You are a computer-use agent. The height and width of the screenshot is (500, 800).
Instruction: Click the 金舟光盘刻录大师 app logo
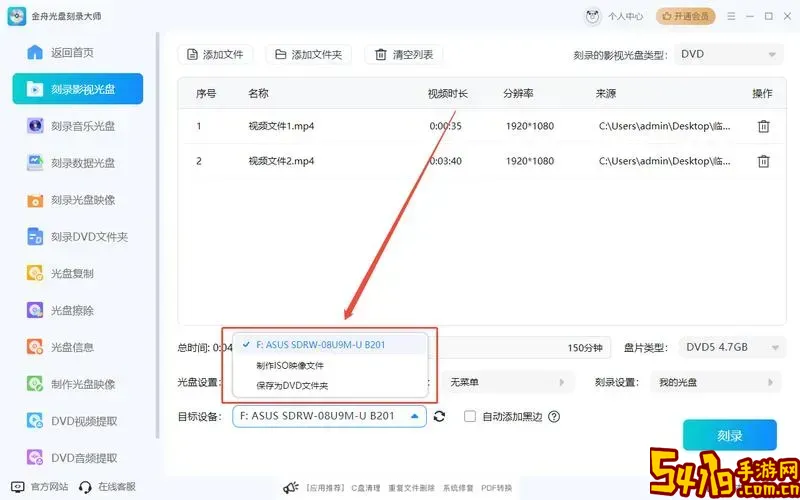tap(16, 16)
